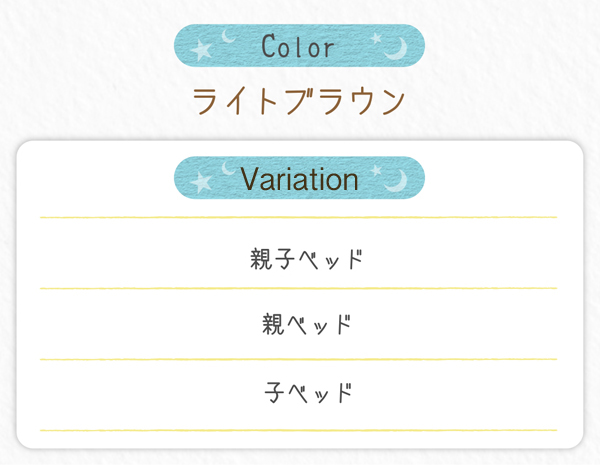
Task: Click the Color banner label
Action: coord(299,46)
